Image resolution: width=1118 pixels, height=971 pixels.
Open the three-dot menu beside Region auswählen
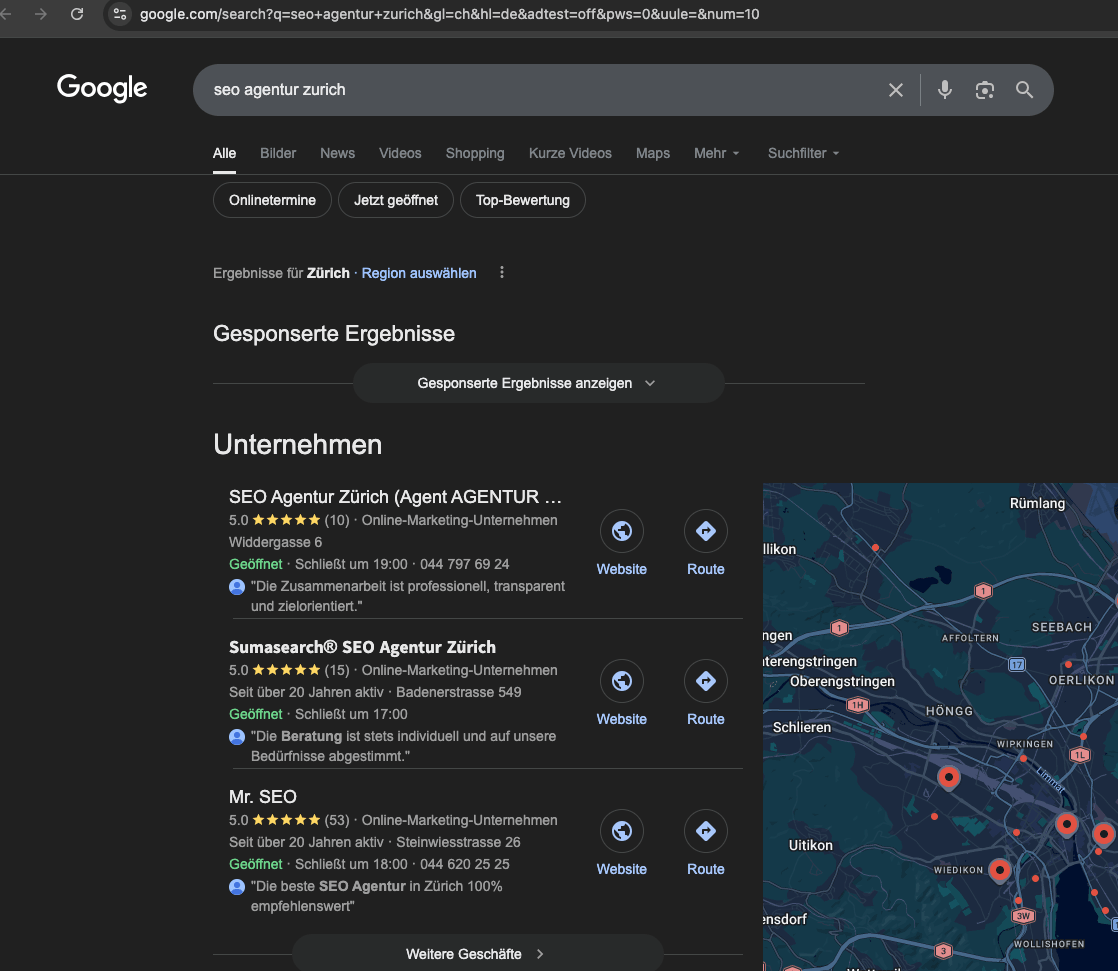[502, 272]
